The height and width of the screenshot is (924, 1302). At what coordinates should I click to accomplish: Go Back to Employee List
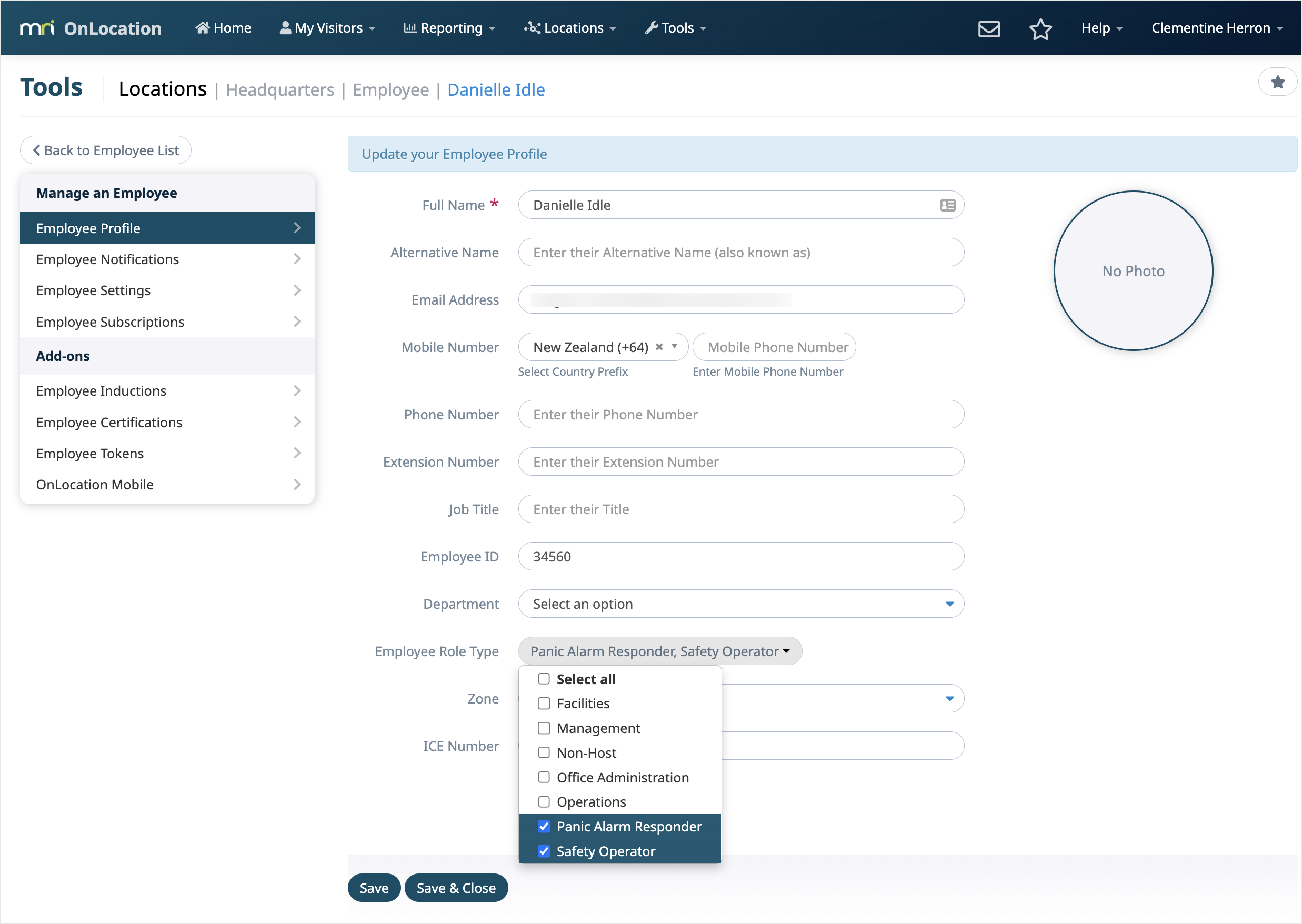tap(105, 149)
